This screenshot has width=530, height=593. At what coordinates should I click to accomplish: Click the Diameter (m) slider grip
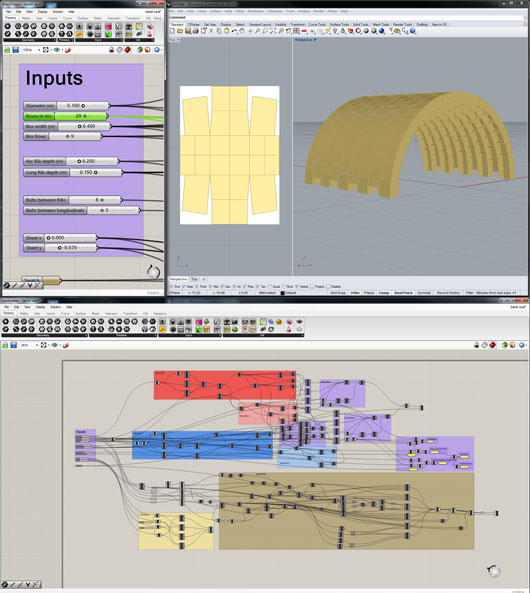[83, 106]
